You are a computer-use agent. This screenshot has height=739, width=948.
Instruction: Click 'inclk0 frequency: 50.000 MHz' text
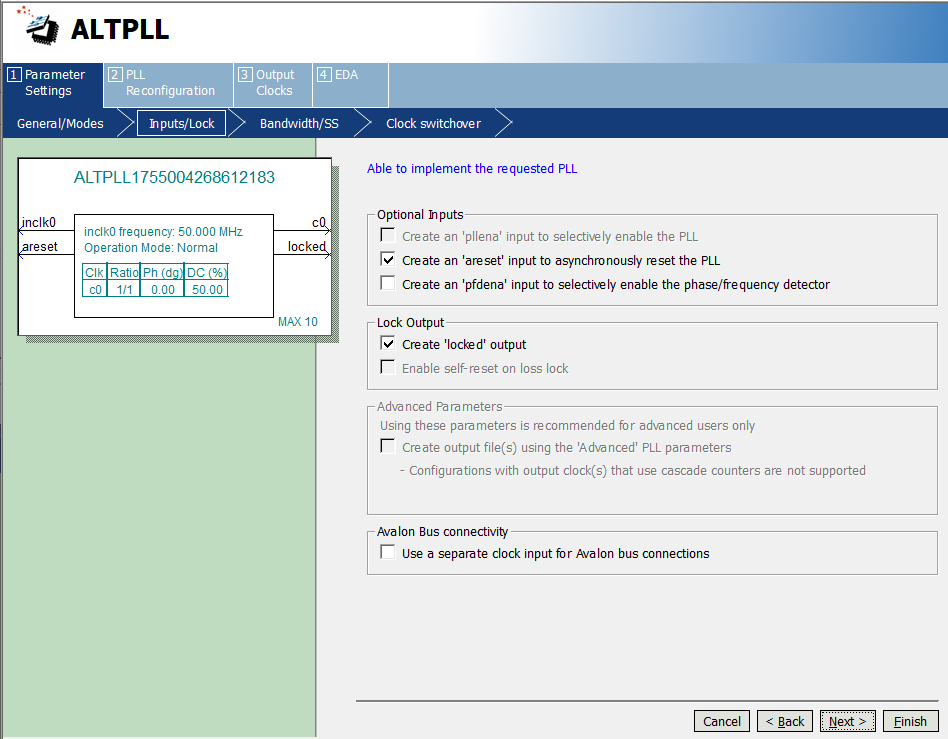point(163,232)
